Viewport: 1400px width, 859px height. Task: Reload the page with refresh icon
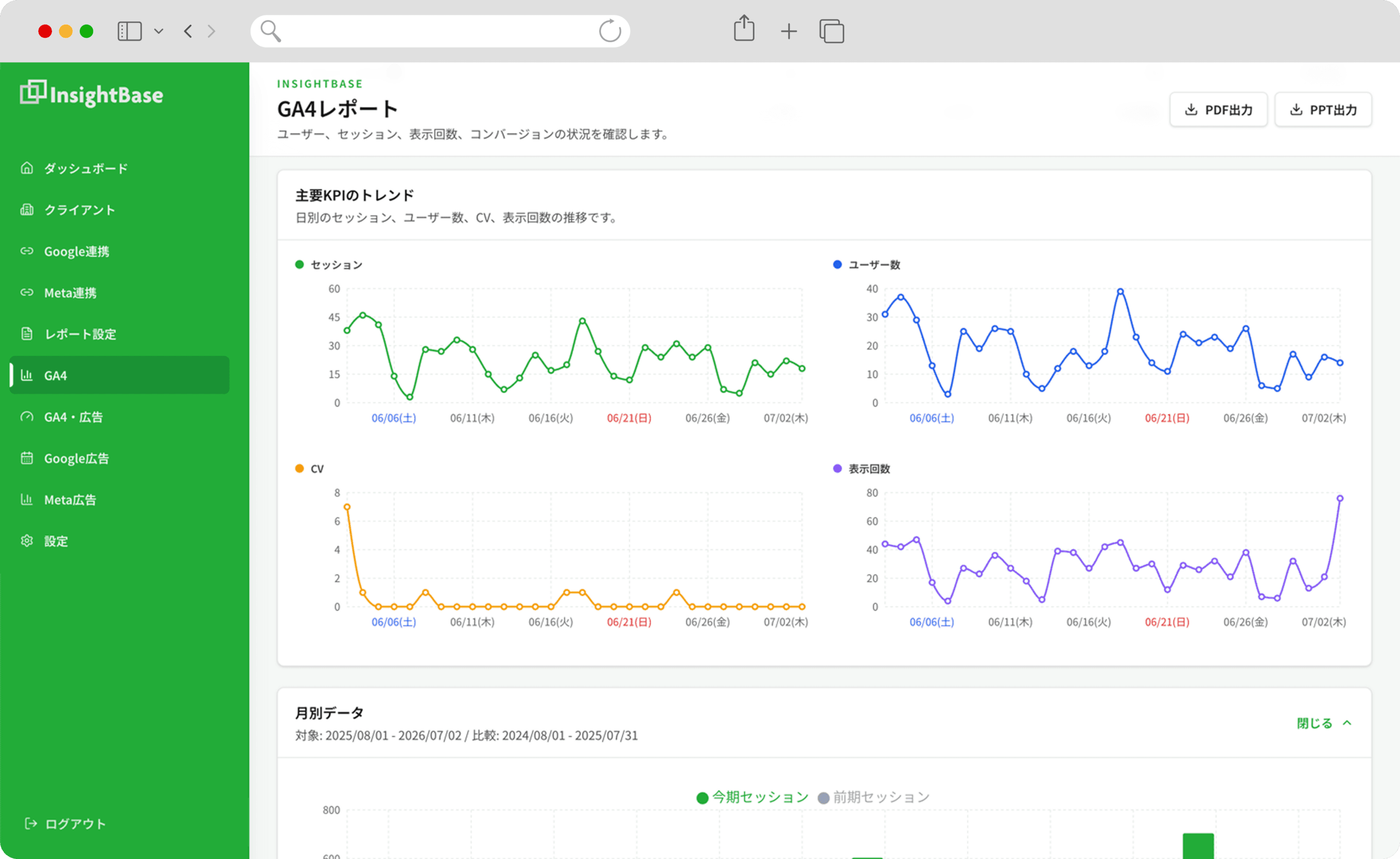pyautogui.click(x=610, y=31)
